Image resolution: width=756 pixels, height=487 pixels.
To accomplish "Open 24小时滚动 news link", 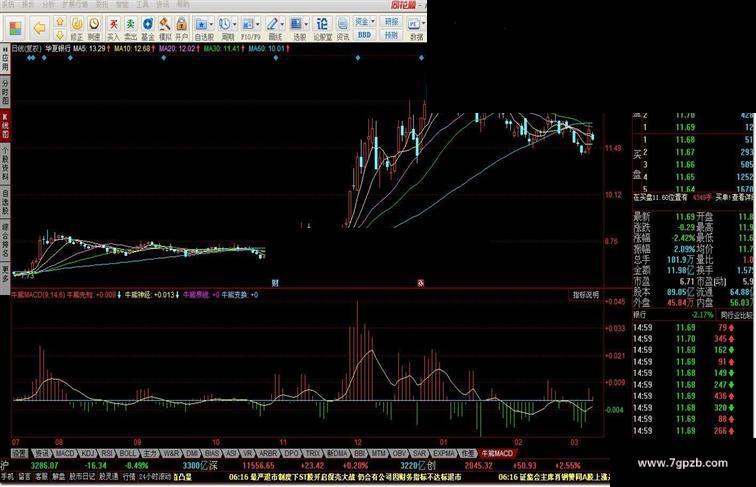I will [155, 477].
